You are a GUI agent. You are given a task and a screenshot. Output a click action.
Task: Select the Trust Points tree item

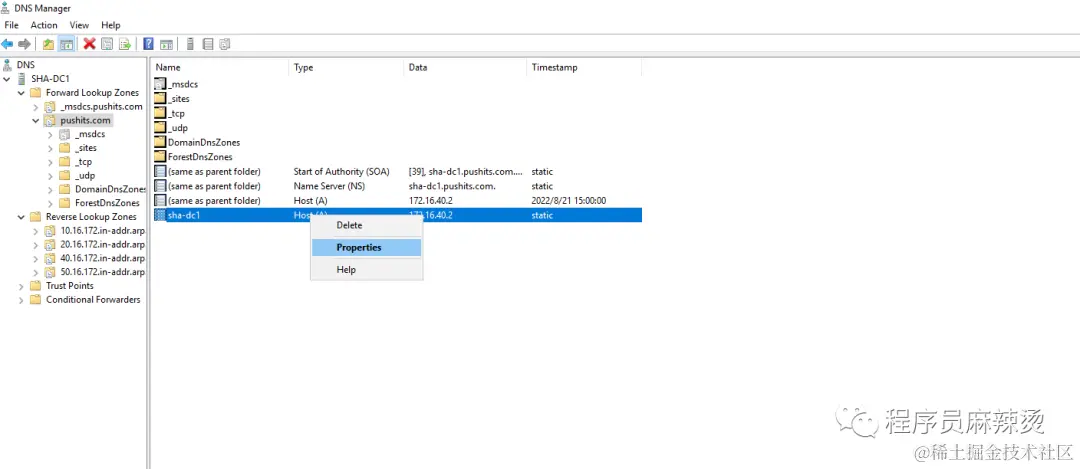pos(70,286)
